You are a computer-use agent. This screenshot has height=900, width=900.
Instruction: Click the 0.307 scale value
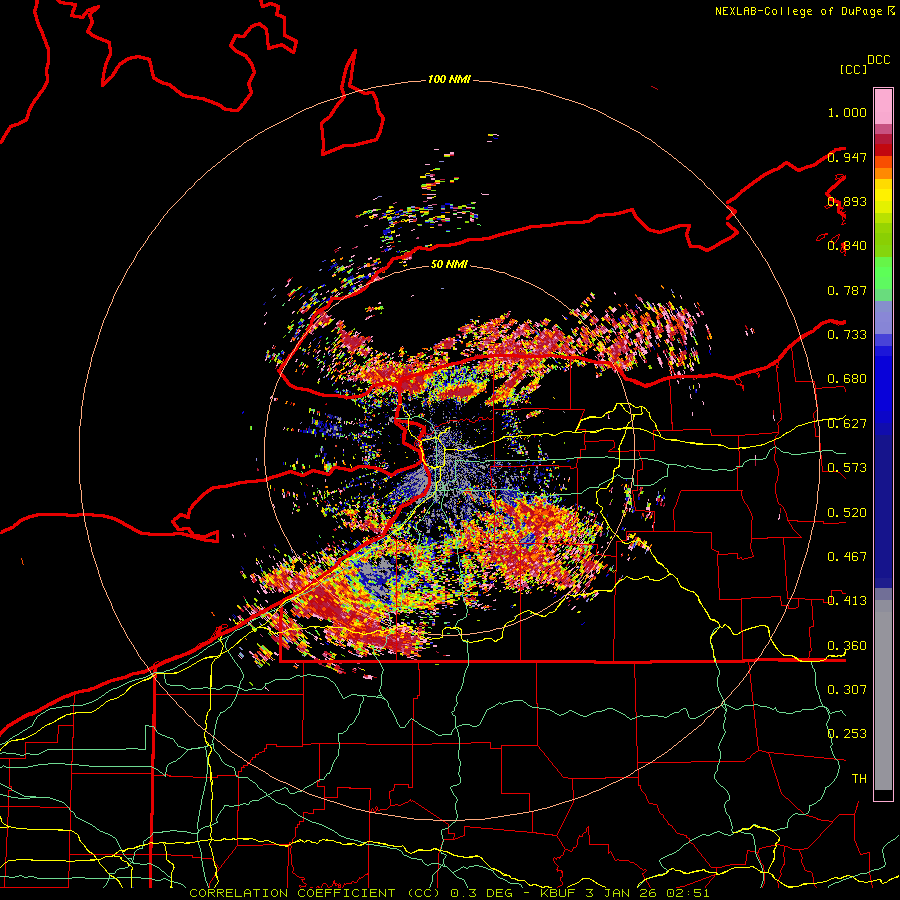click(847, 689)
